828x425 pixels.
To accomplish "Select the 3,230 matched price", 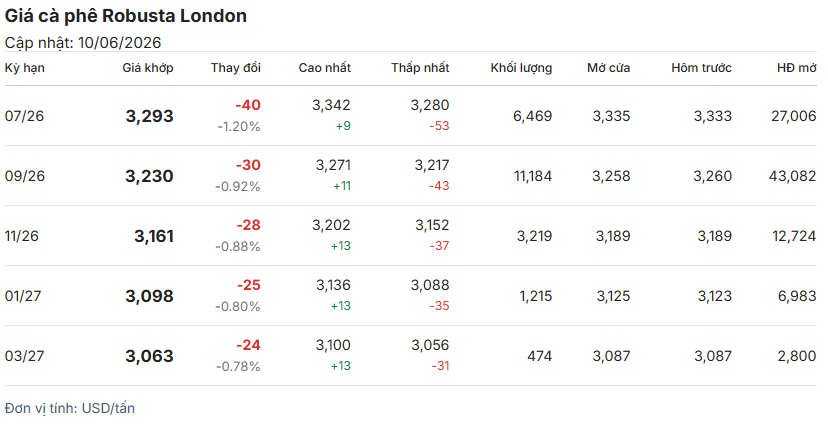I will pos(149,176).
